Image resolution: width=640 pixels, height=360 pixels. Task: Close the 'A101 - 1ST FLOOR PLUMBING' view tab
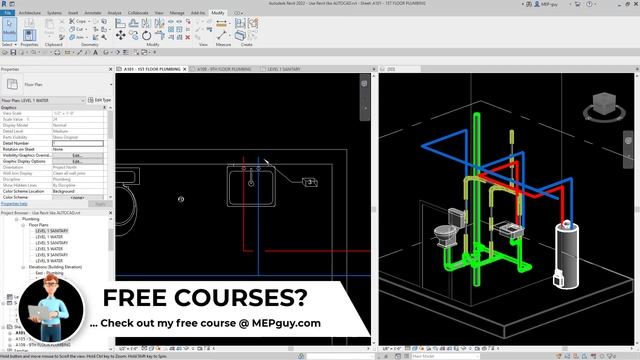(184, 69)
